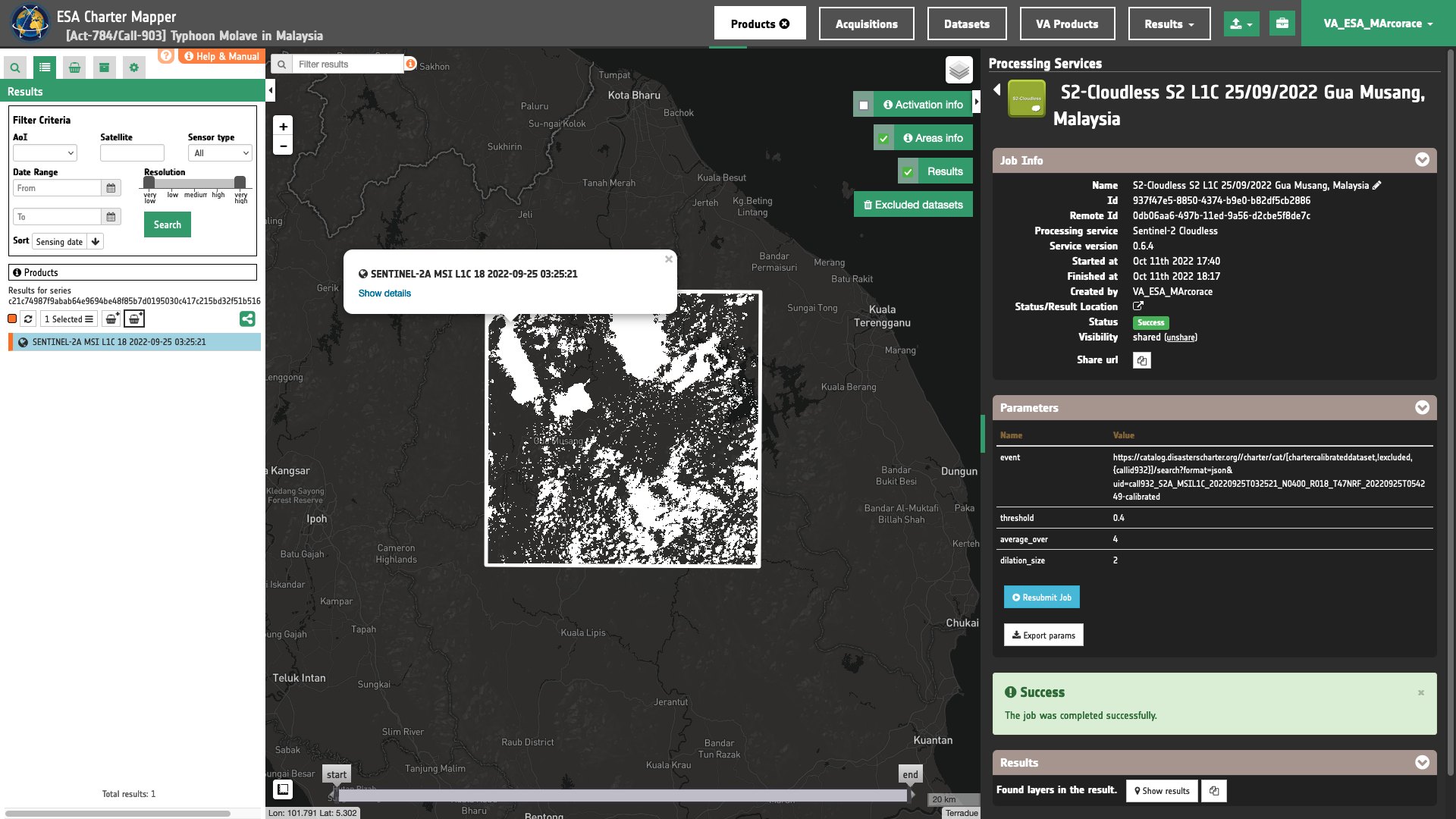The image size is (1456, 819).
Task: Click the Search button in Filter Criteria
Action: click(168, 224)
